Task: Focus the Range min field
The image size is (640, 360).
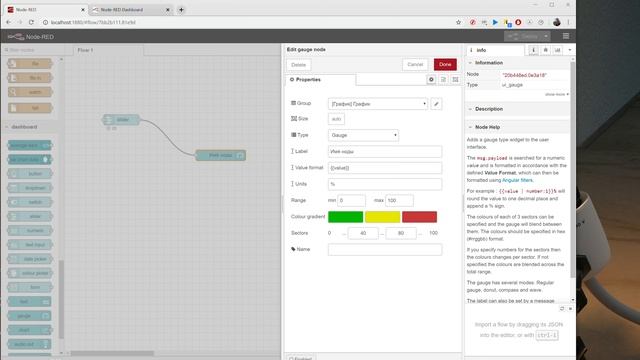Action: tap(351, 200)
